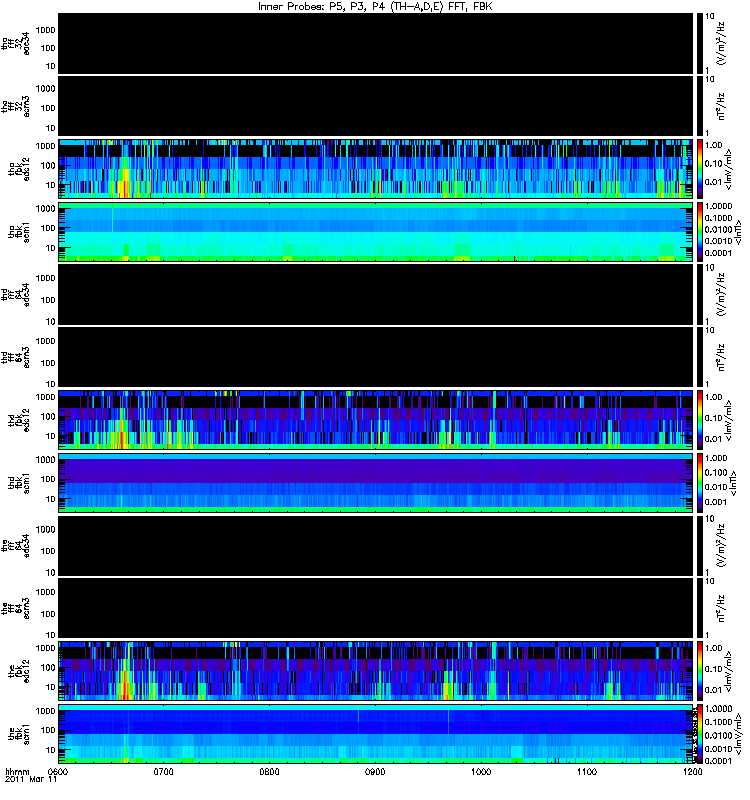750x800 pixels.
Task: Click the thd fbk edc12 color bar
Action: (x=699, y=420)
